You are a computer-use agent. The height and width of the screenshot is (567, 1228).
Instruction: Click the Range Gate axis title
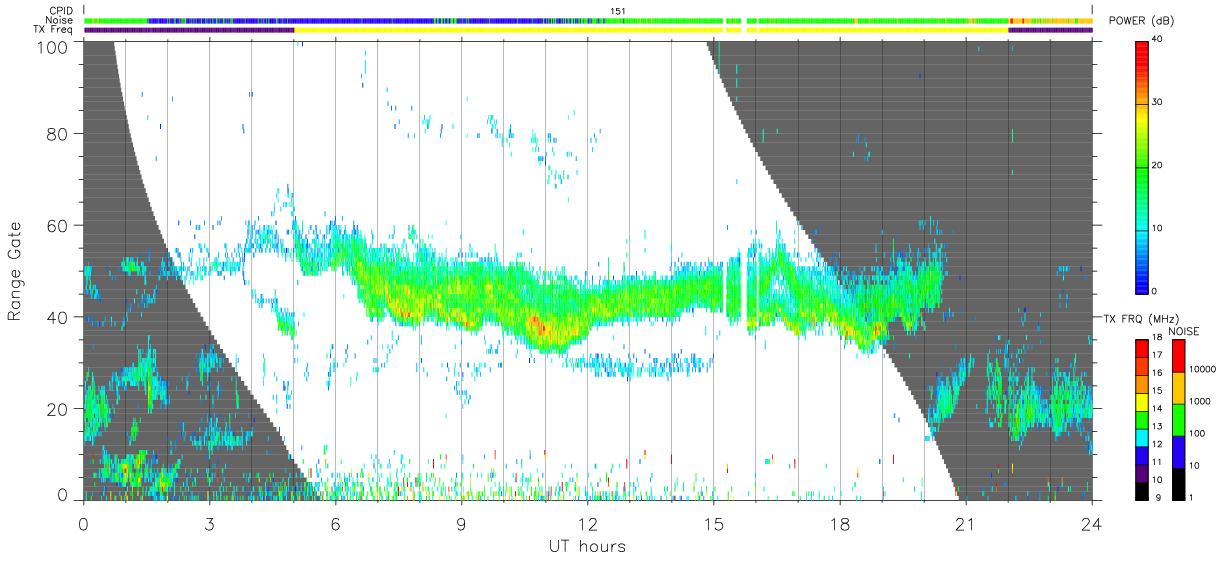coord(15,271)
